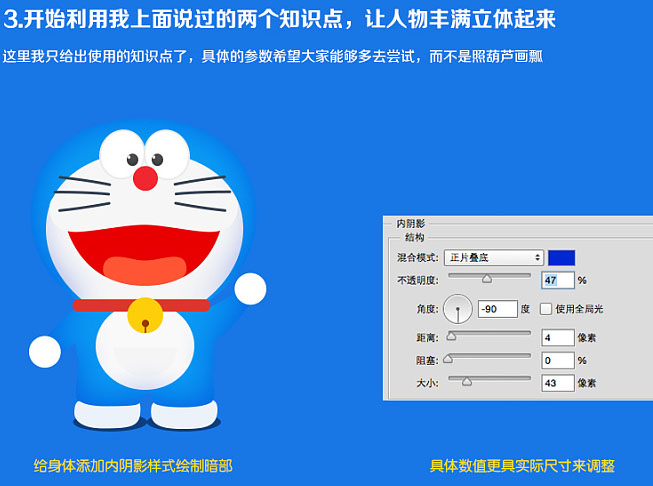Viewport: 653px width, 486px height.
Task: Click the 混合模式 label
Action: click(417, 258)
